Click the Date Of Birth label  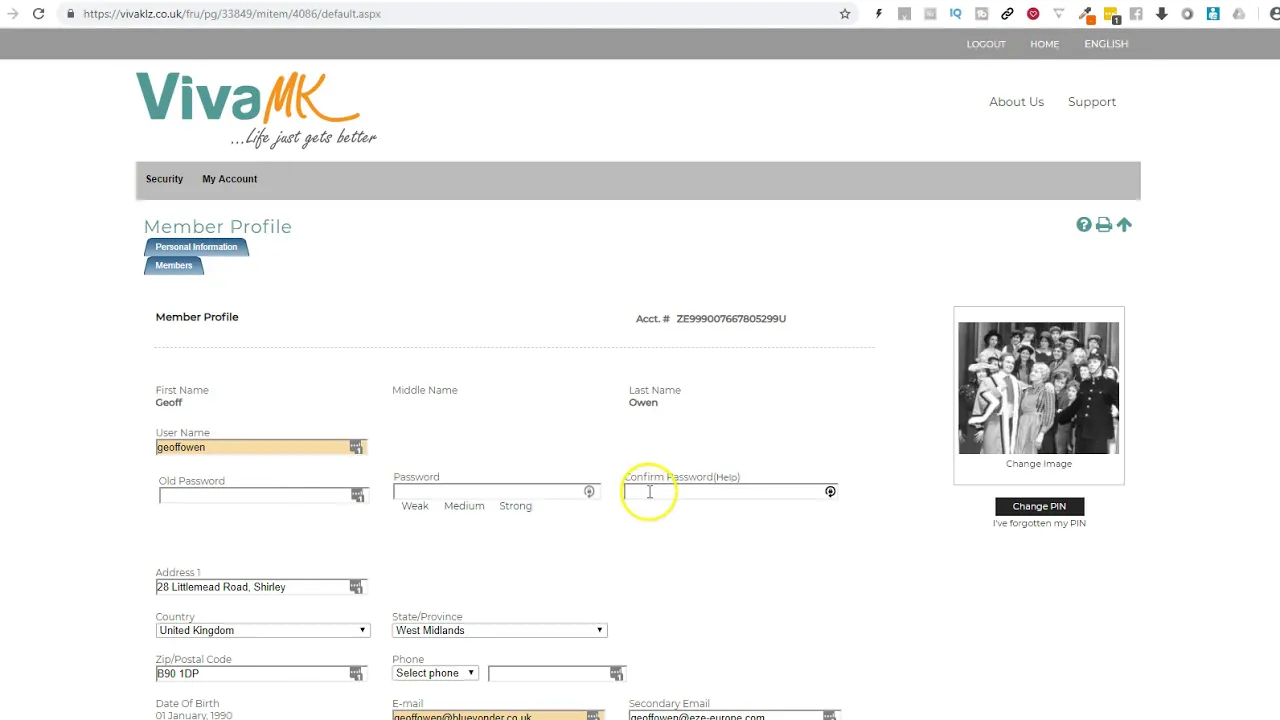pyautogui.click(x=187, y=704)
